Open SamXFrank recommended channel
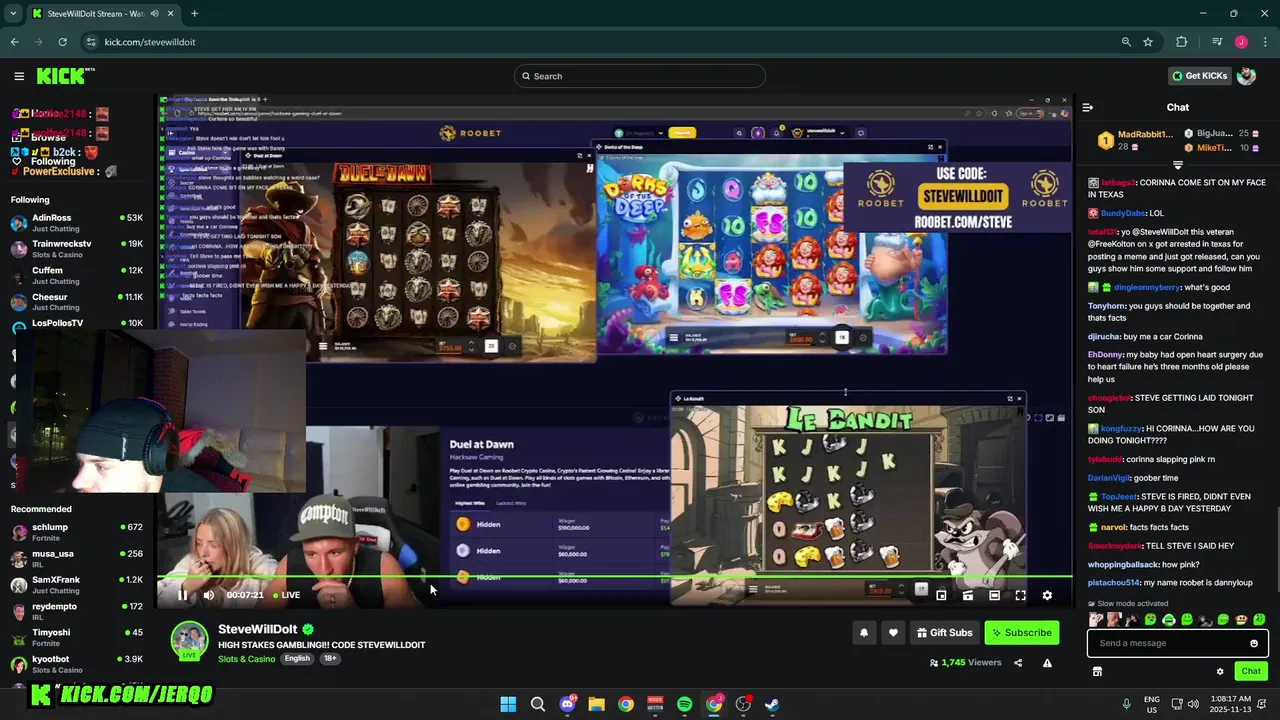 [x=77, y=585]
